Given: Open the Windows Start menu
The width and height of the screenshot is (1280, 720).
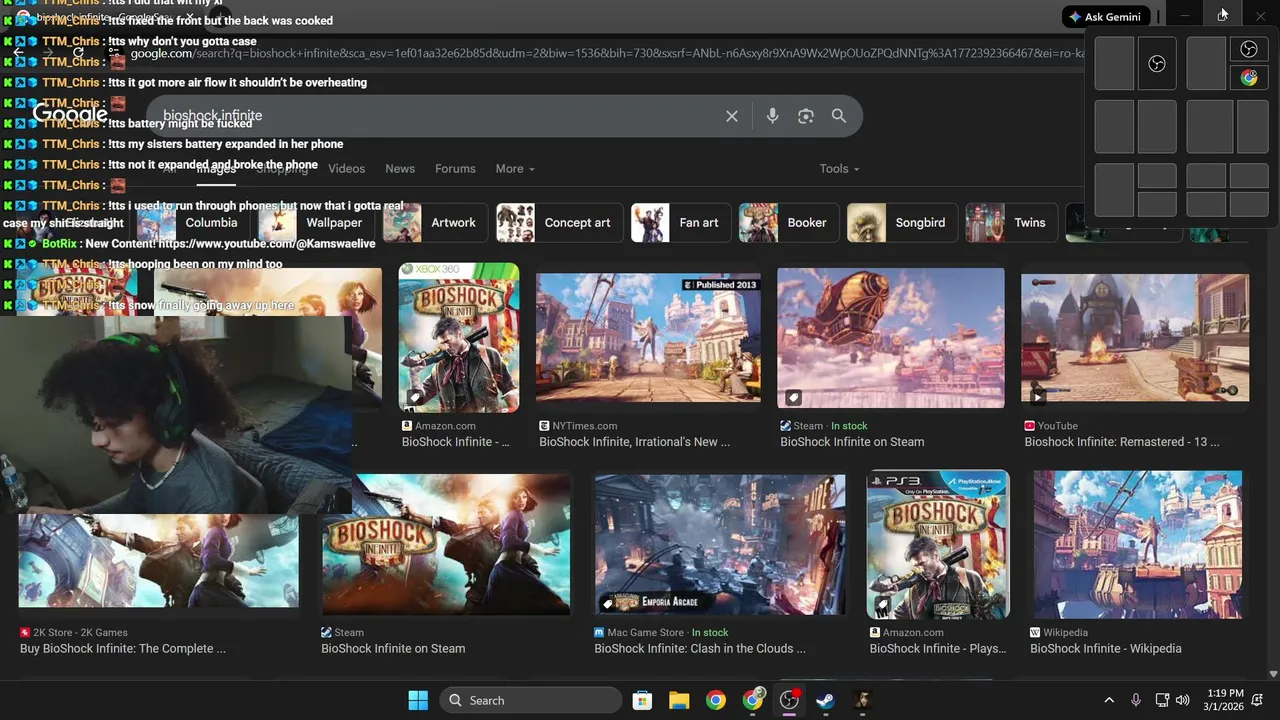Looking at the screenshot, I should (418, 700).
